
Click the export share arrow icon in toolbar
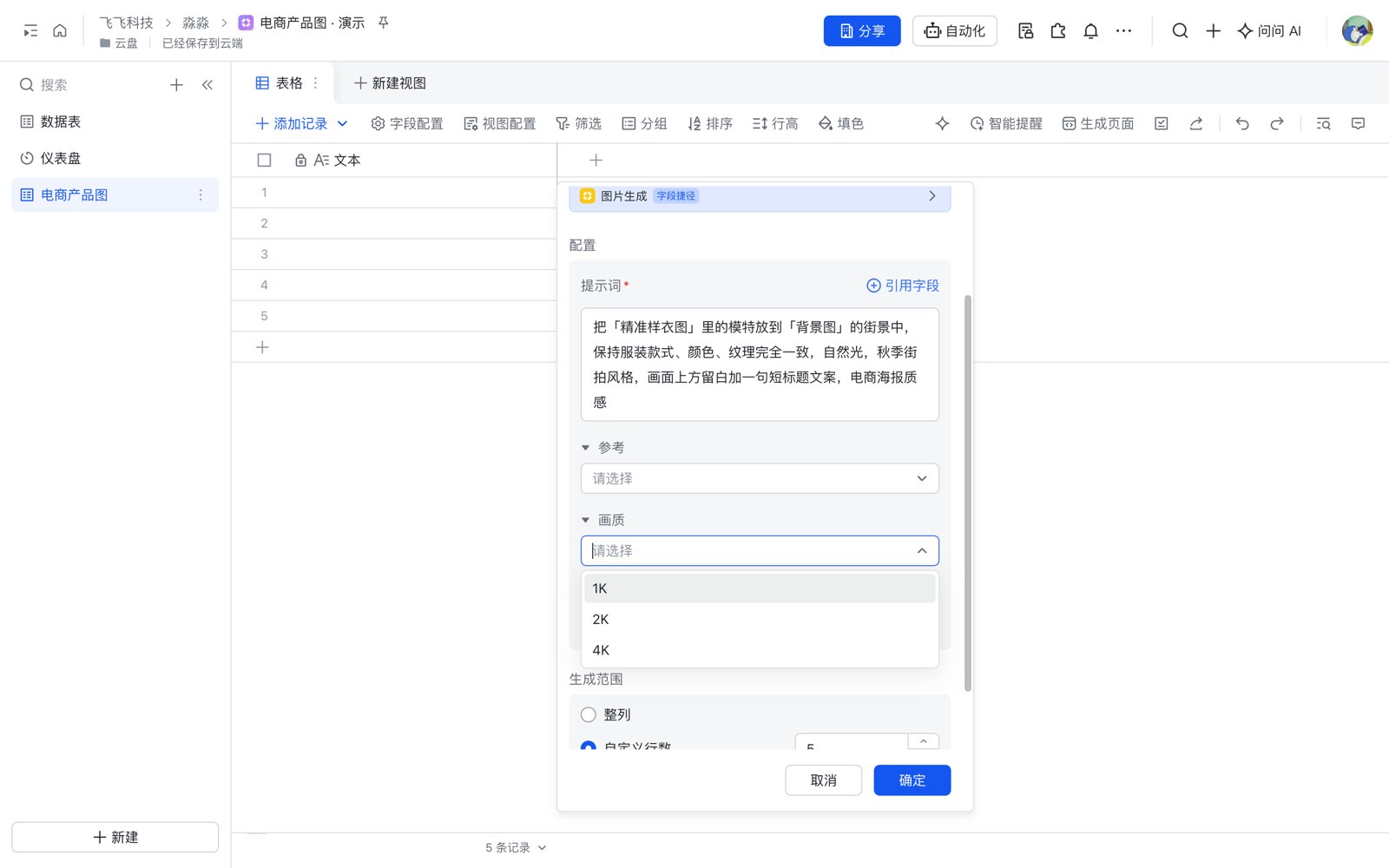point(1196,124)
